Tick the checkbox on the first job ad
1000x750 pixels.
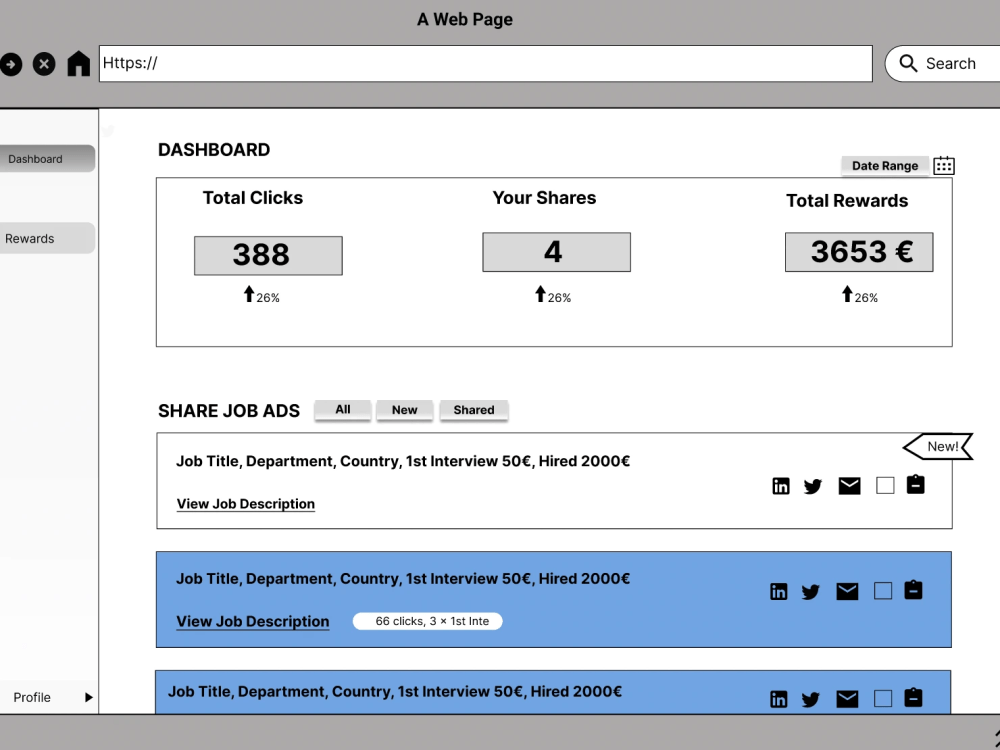tap(885, 484)
